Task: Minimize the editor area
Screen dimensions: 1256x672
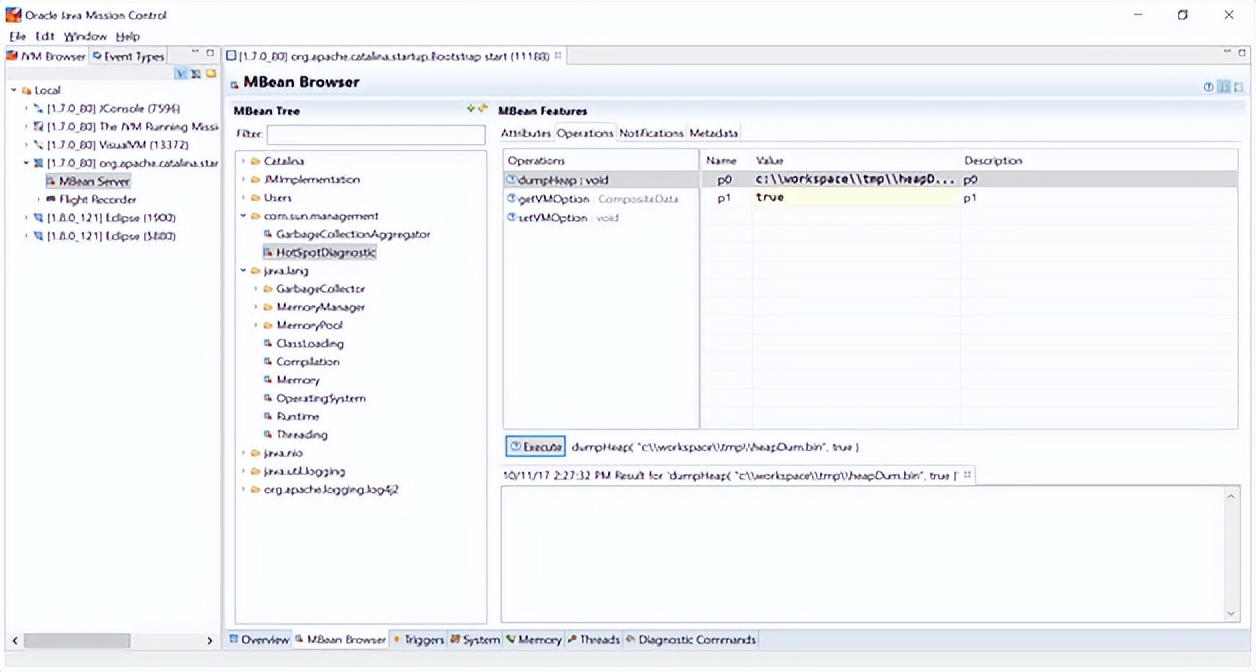Action: (1228, 53)
